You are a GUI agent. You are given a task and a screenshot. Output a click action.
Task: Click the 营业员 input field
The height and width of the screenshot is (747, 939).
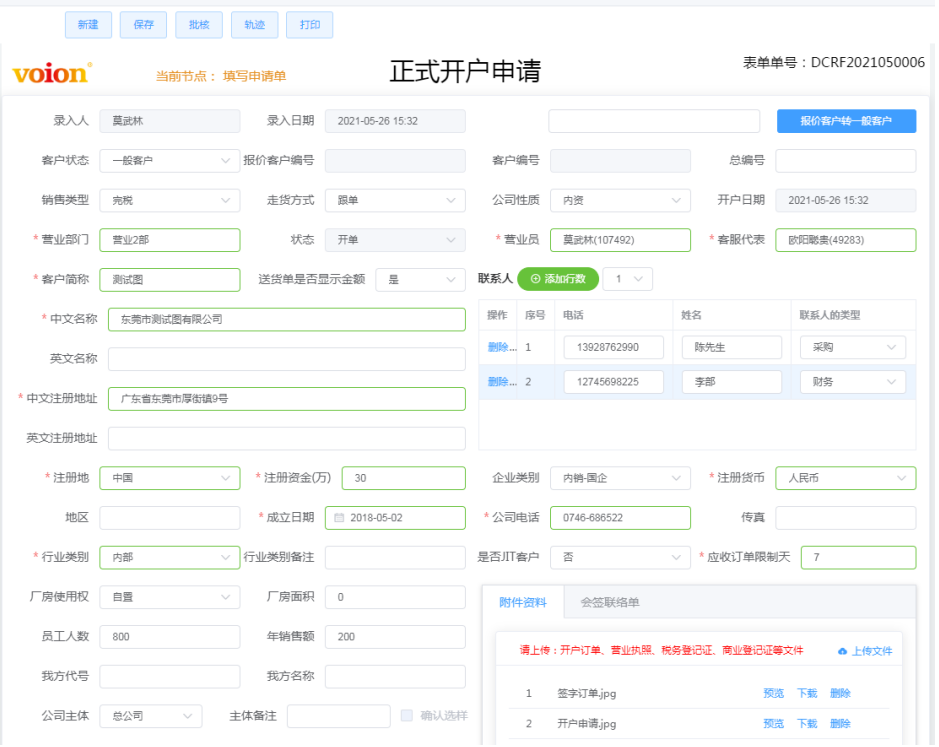click(x=620, y=240)
